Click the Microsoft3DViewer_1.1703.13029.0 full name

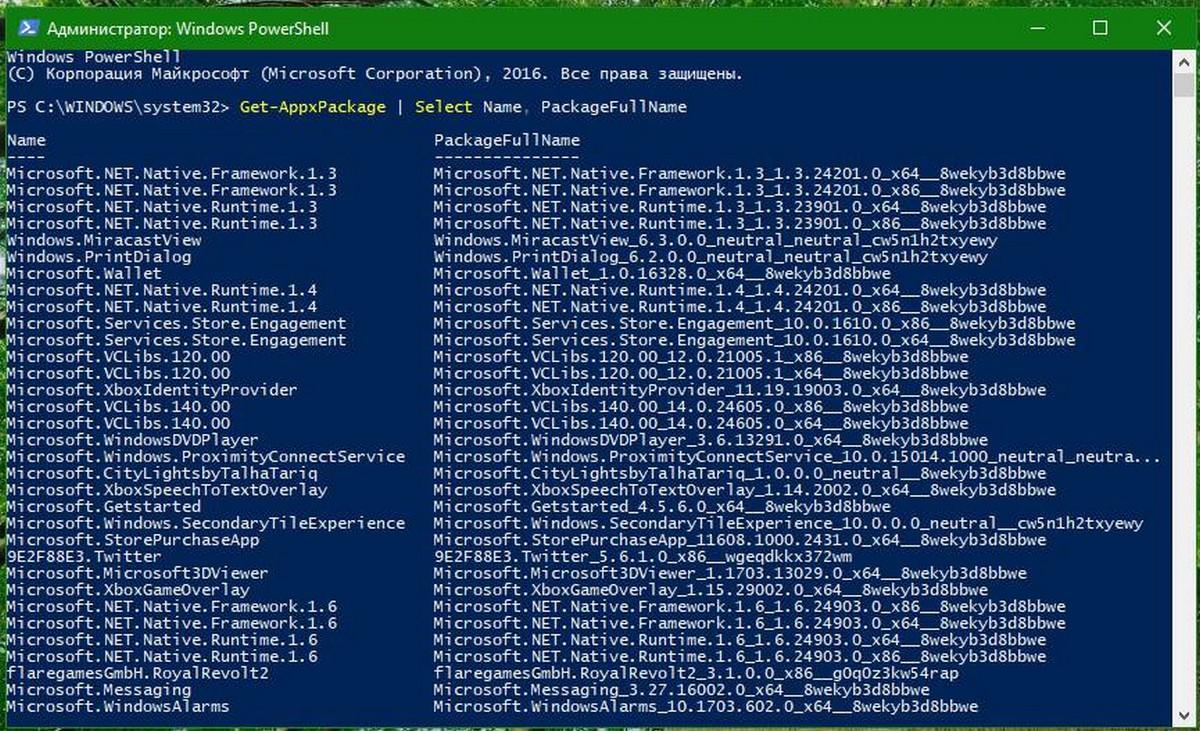730,573
